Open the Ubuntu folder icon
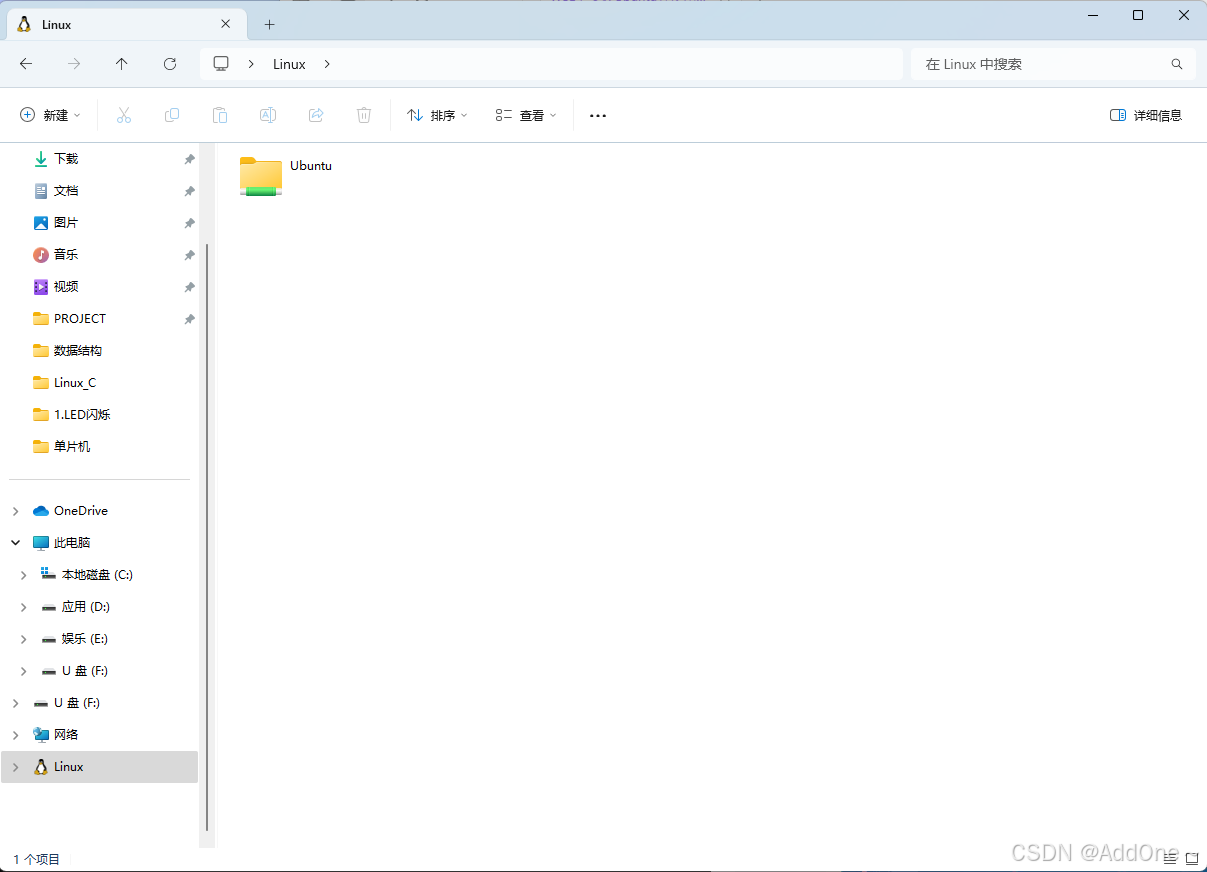The width and height of the screenshot is (1207, 872). point(261,176)
